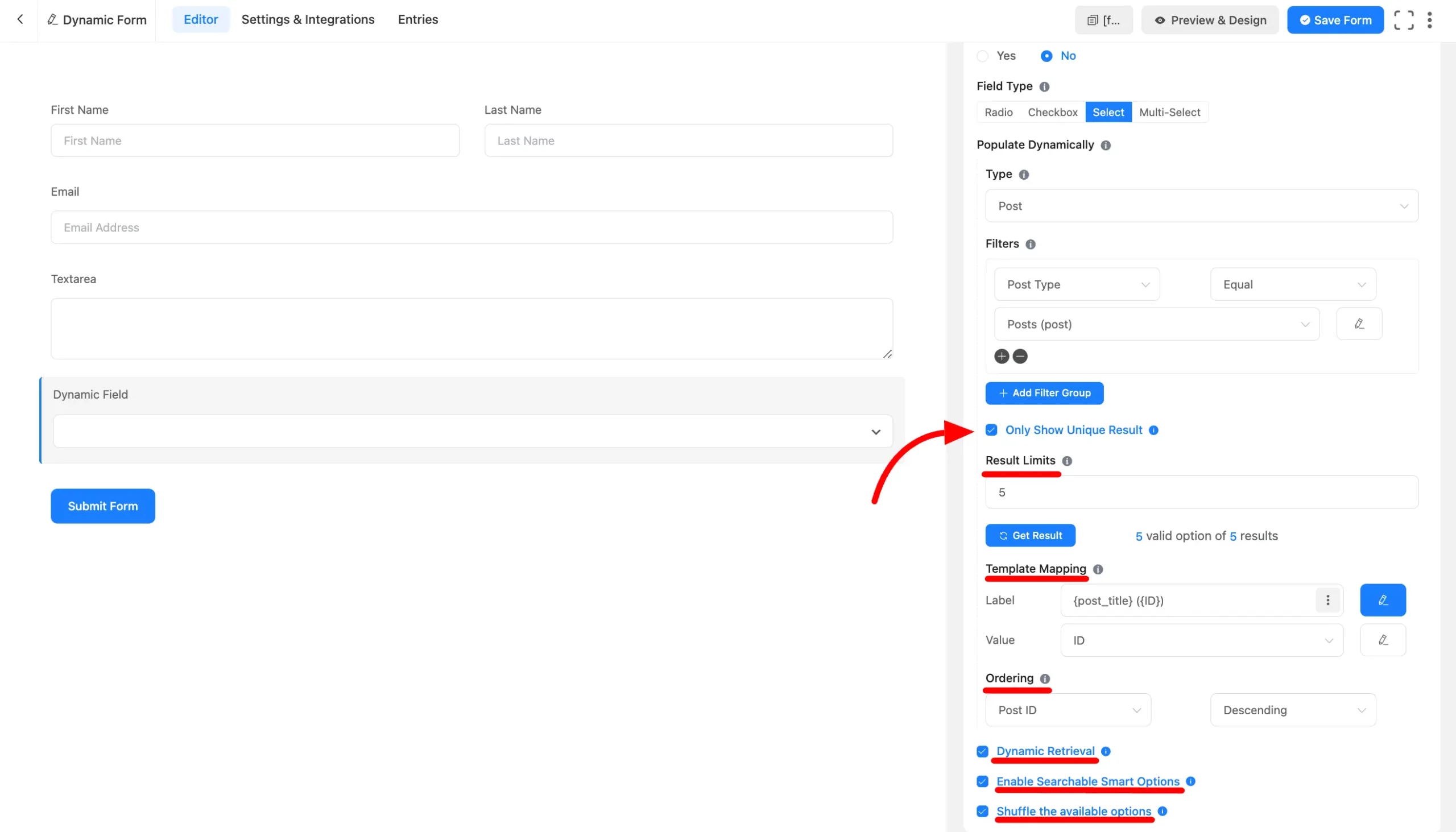Disable Enable Searchable Smart Options
1456x832 pixels.
[x=982, y=781]
